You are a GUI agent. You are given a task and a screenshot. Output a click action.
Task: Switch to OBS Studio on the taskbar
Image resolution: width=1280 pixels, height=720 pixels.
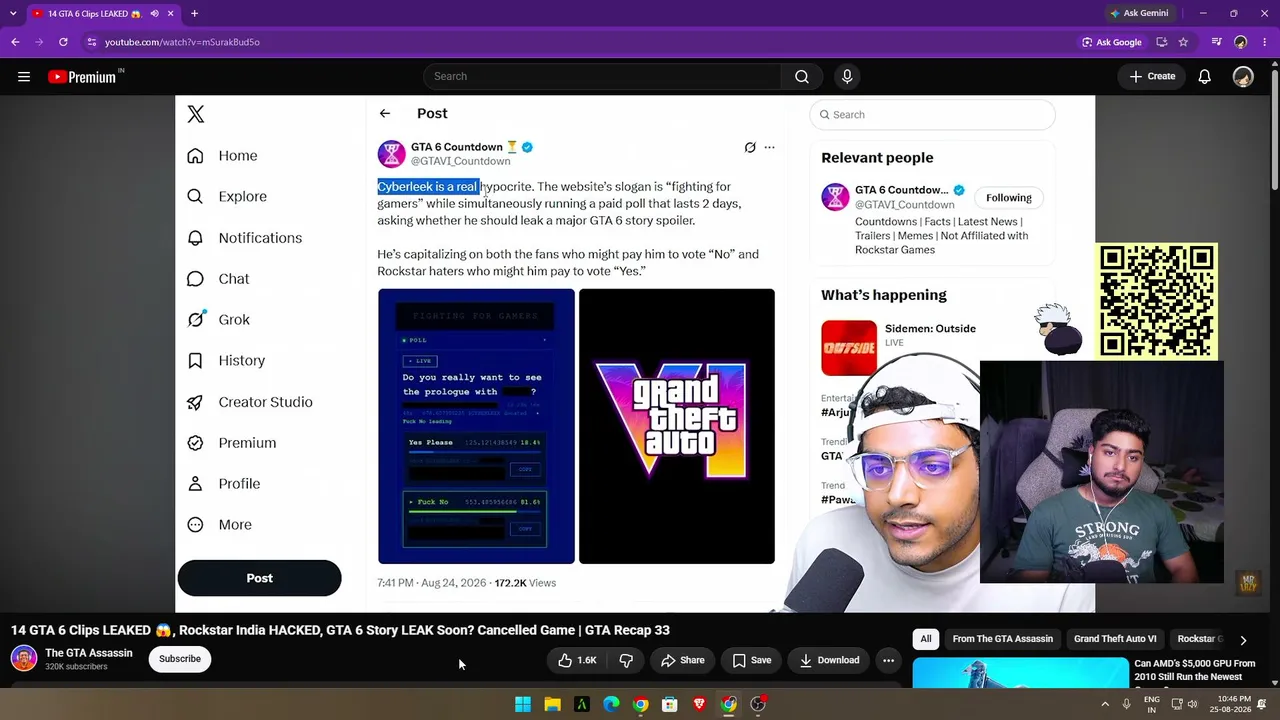tap(758, 704)
